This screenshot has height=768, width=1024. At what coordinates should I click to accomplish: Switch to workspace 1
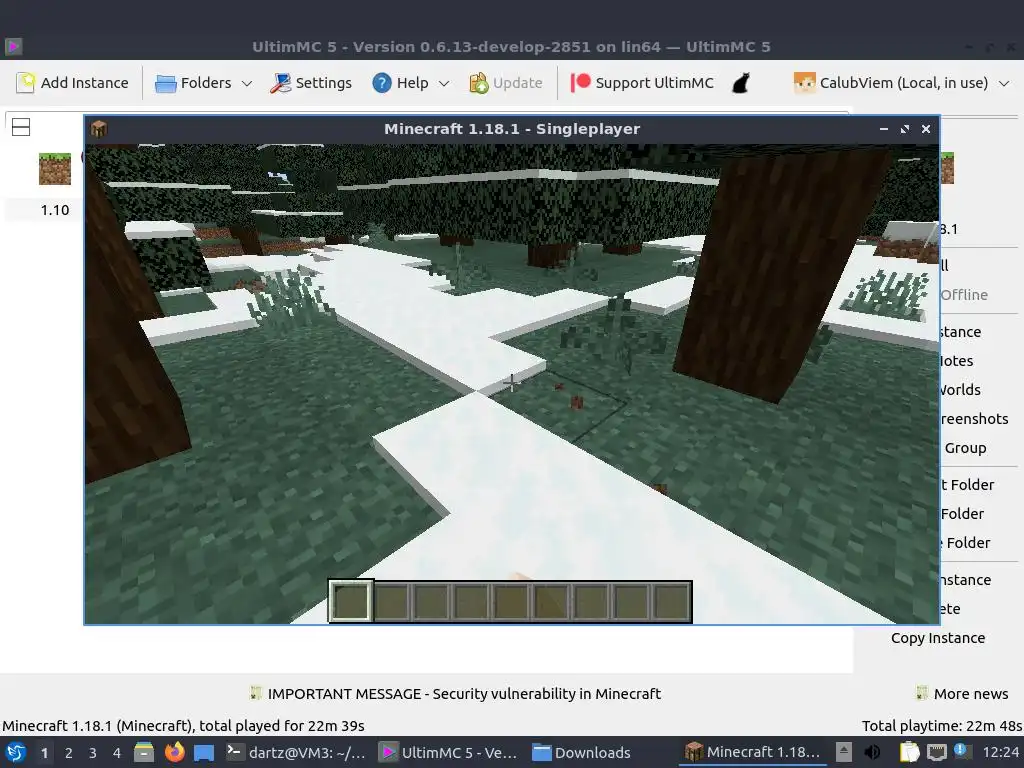pos(44,753)
